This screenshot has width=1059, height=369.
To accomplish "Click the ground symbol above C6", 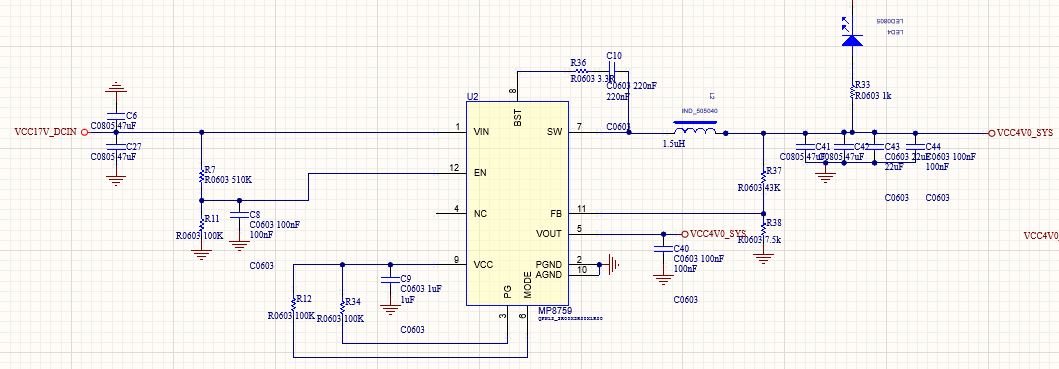I will click(x=115, y=88).
